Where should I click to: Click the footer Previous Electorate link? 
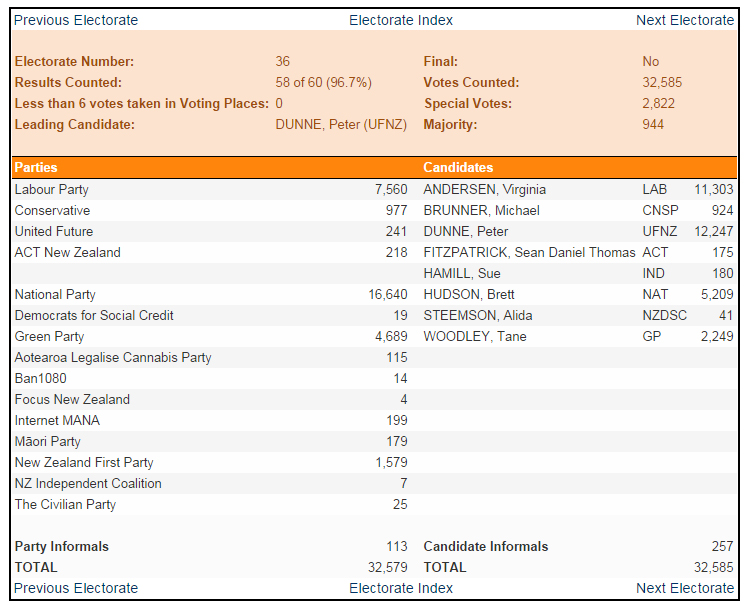(76, 588)
